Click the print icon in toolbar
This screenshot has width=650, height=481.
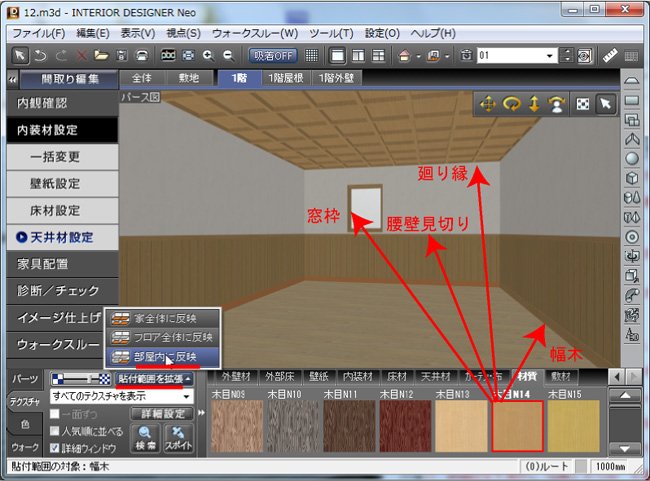pyautogui.click(x=143, y=55)
